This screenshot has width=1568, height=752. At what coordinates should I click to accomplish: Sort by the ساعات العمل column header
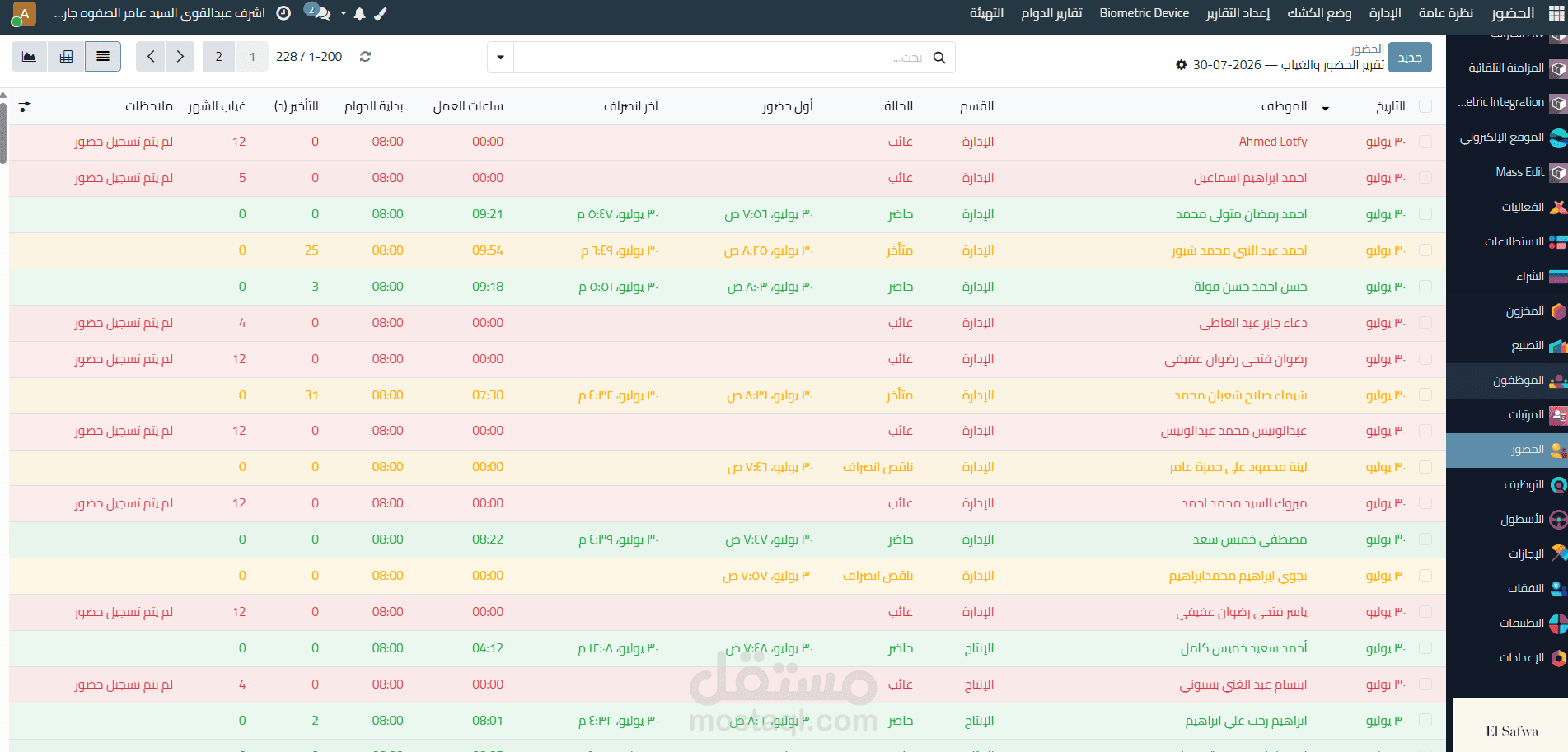(468, 106)
